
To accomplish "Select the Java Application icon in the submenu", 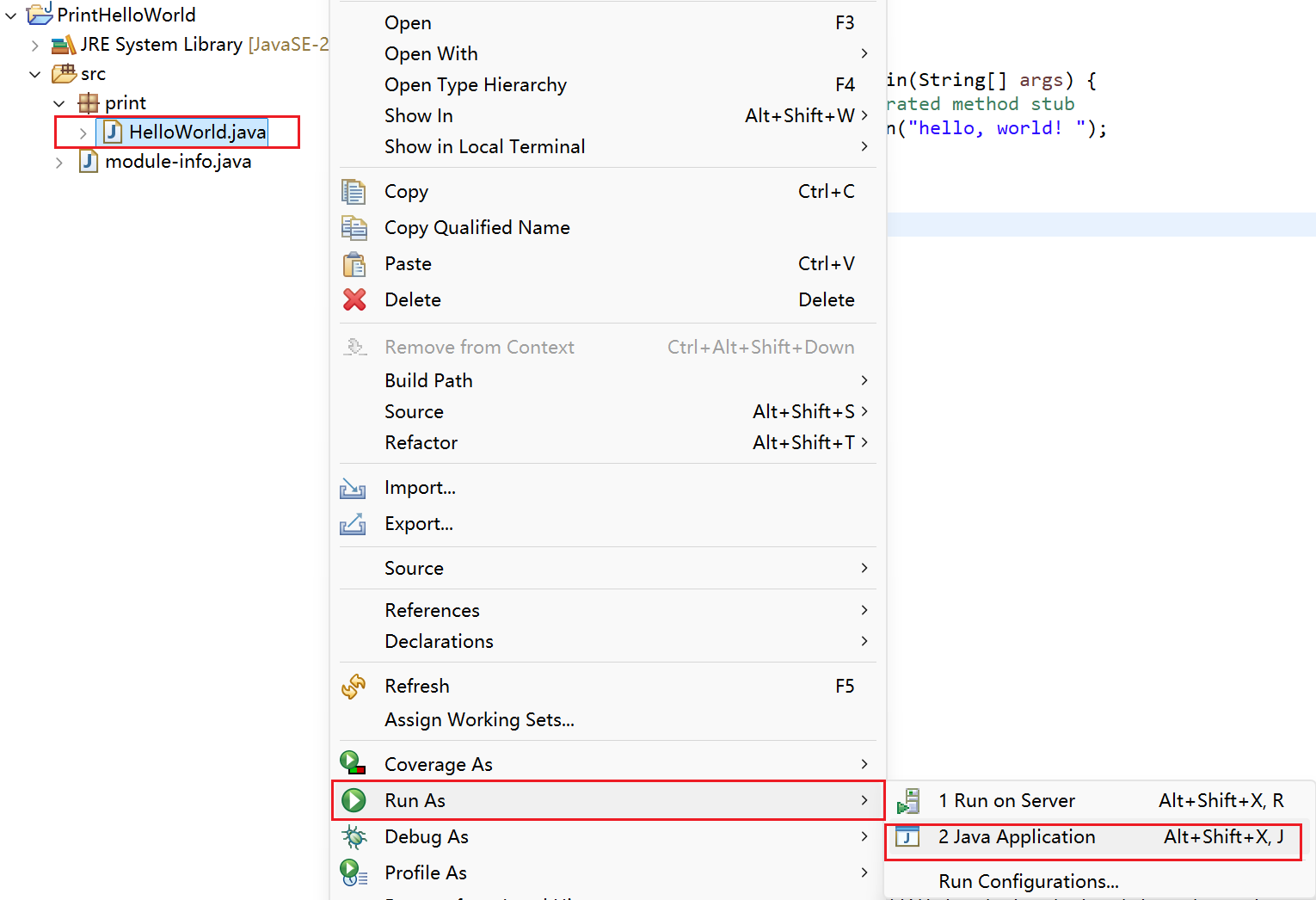I will pos(907,835).
